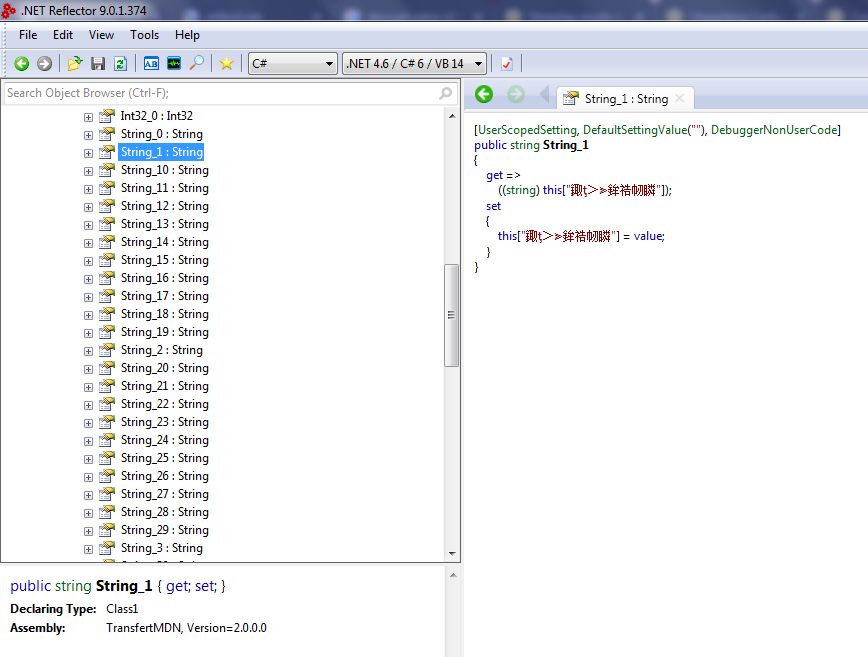Click property icon of String_15 row
This screenshot has height=657, width=868.
click(x=107, y=260)
